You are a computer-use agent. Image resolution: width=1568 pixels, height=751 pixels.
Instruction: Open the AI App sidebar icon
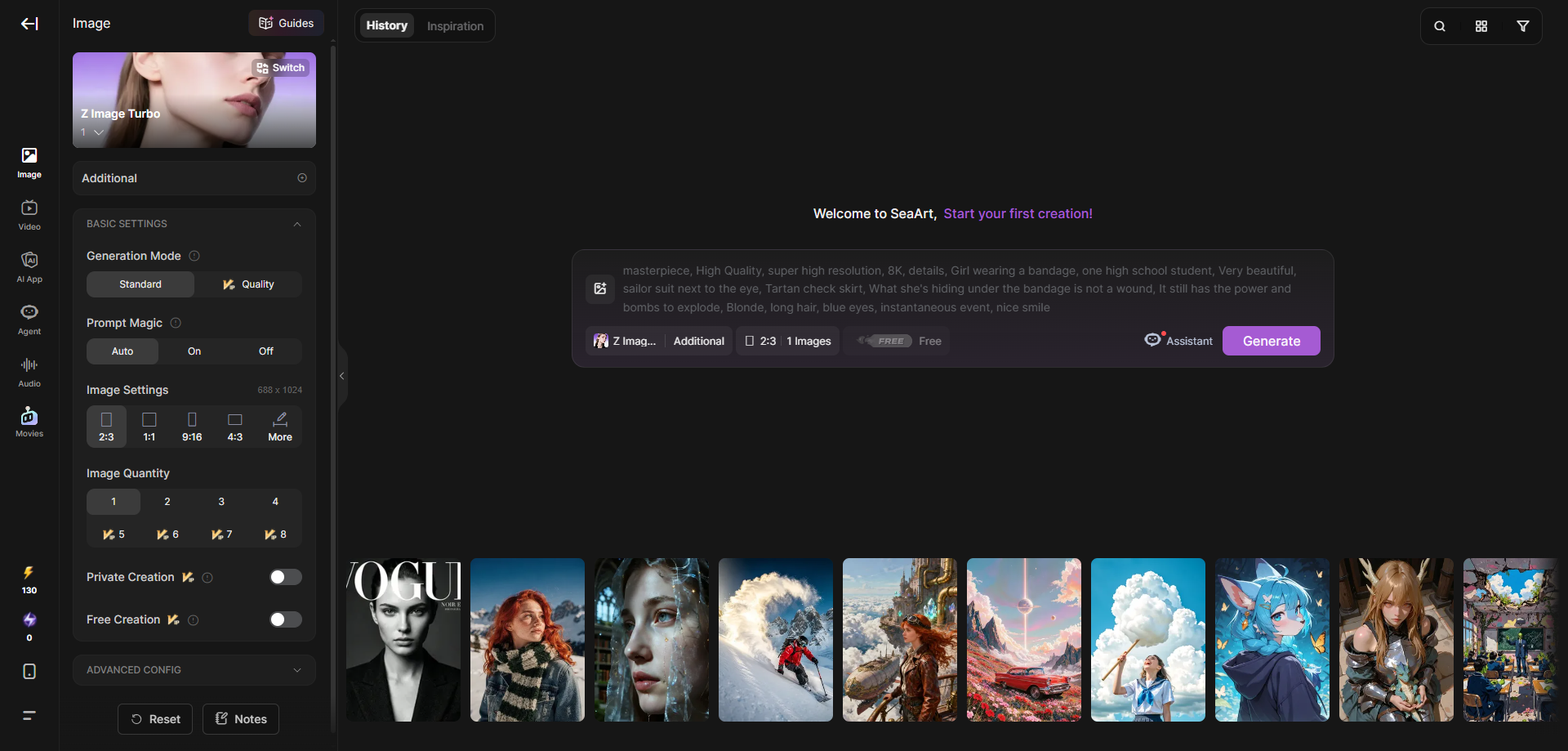click(x=29, y=267)
